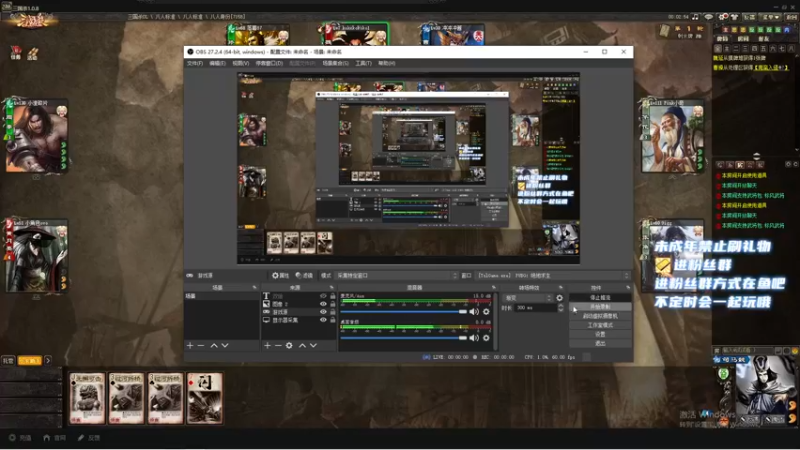Open the 窗口 window selection dropdown
Screen dimensions: 800x450
(553, 276)
